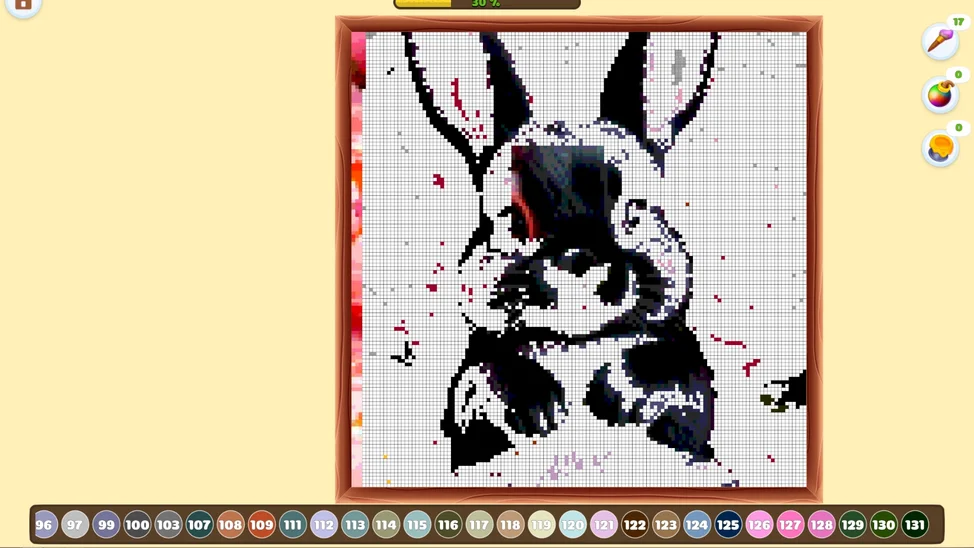The width and height of the screenshot is (974, 548).
Task: Select color number 116
Action: 448,525
